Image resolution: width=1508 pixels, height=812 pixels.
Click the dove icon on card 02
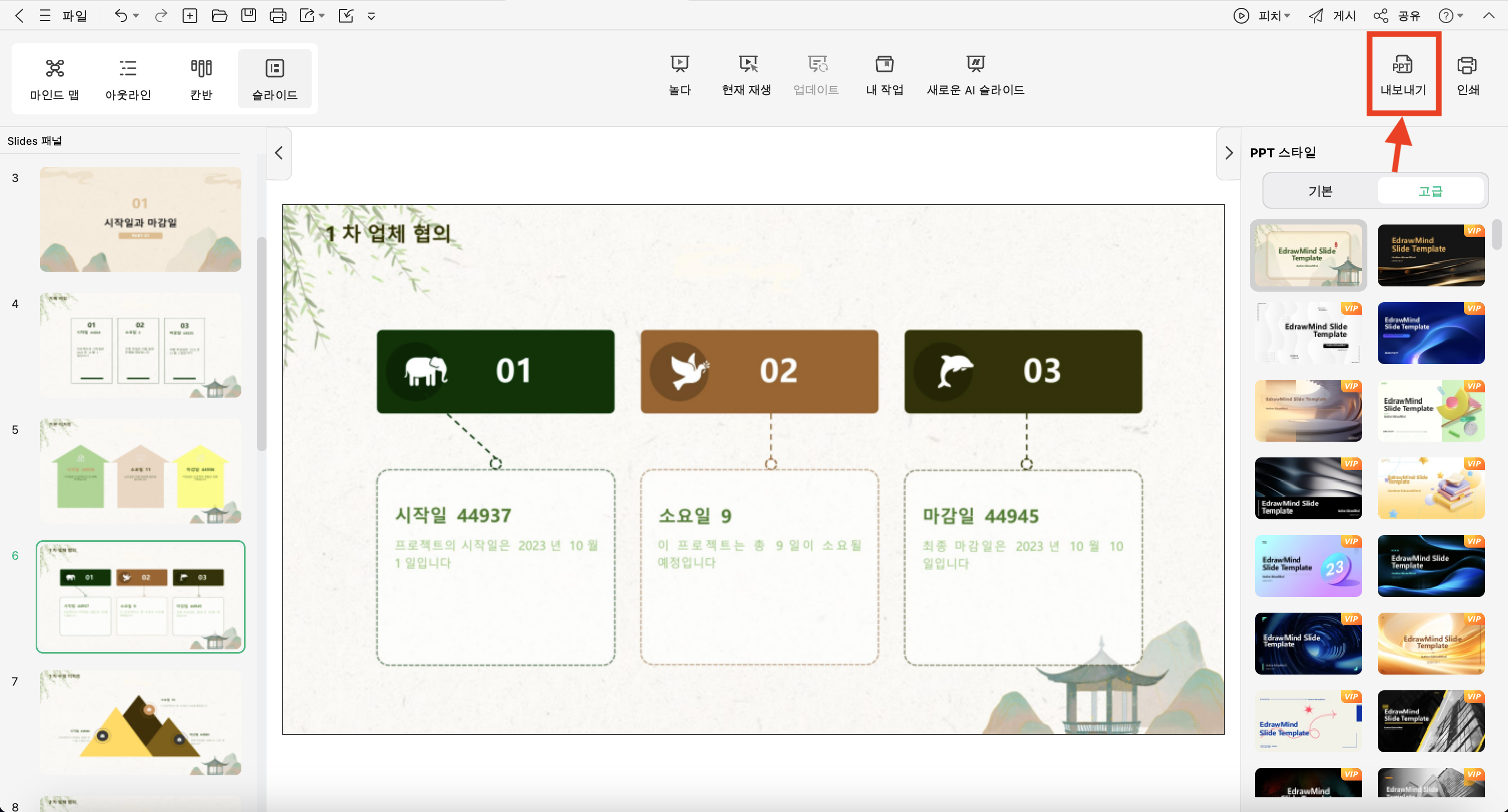(689, 371)
